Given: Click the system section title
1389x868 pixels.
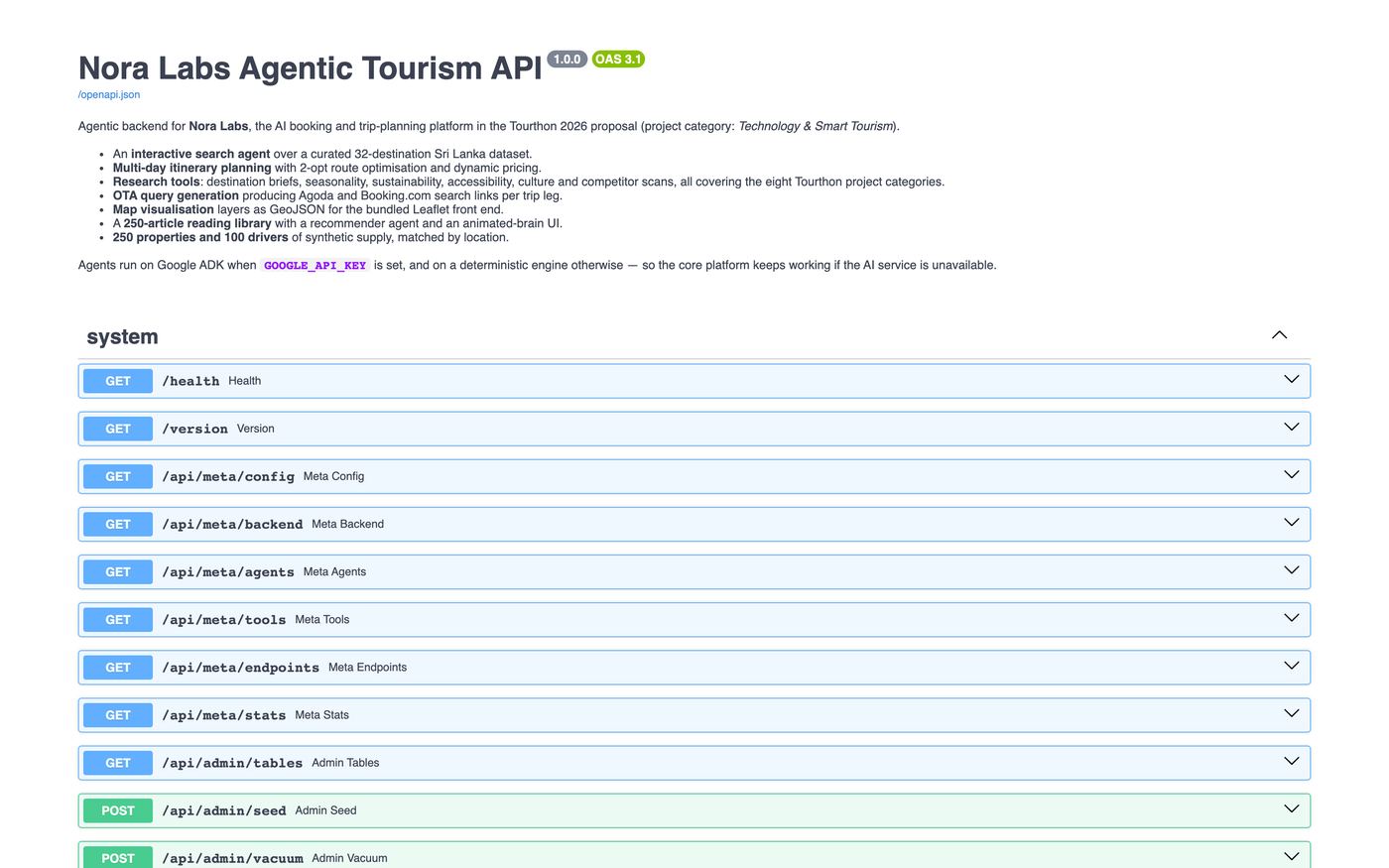Looking at the screenshot, I should 122,336.
